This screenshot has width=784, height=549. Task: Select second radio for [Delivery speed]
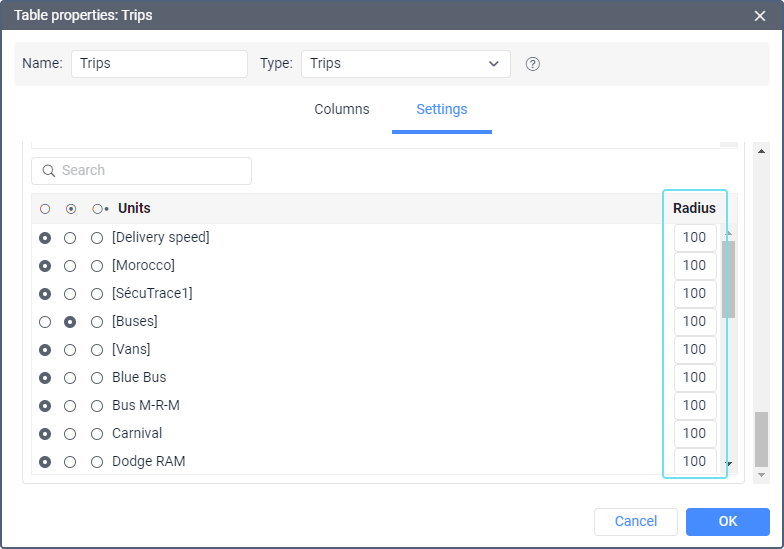coord(70,238)
